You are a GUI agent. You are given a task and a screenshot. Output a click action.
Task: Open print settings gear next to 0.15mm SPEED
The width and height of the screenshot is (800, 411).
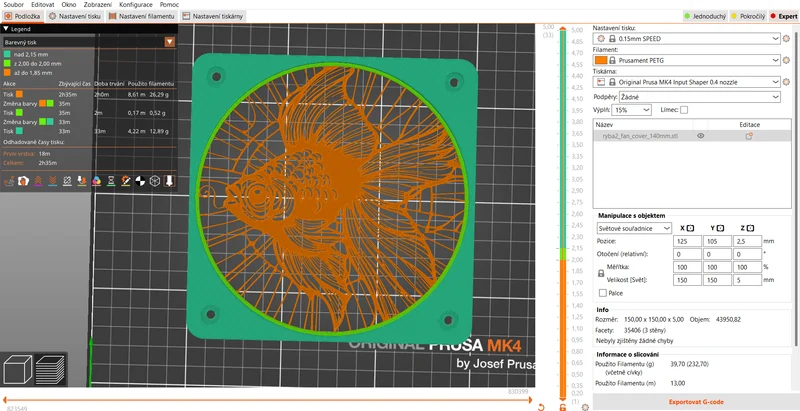point(786,38)
